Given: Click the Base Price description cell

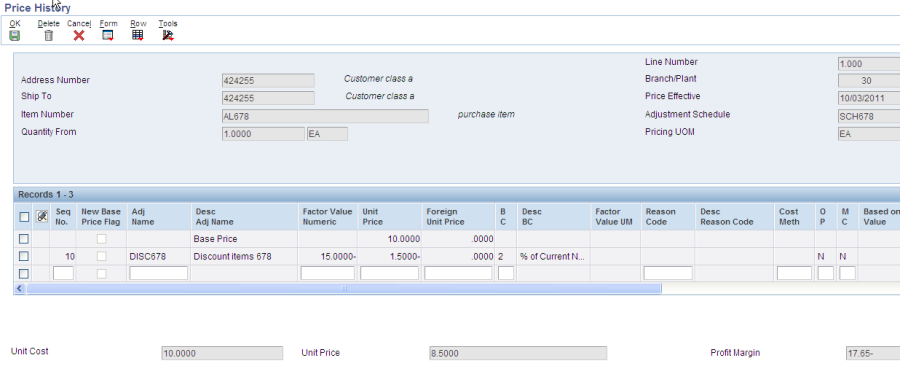Looking at the screenshot, I should pos(245,239).
